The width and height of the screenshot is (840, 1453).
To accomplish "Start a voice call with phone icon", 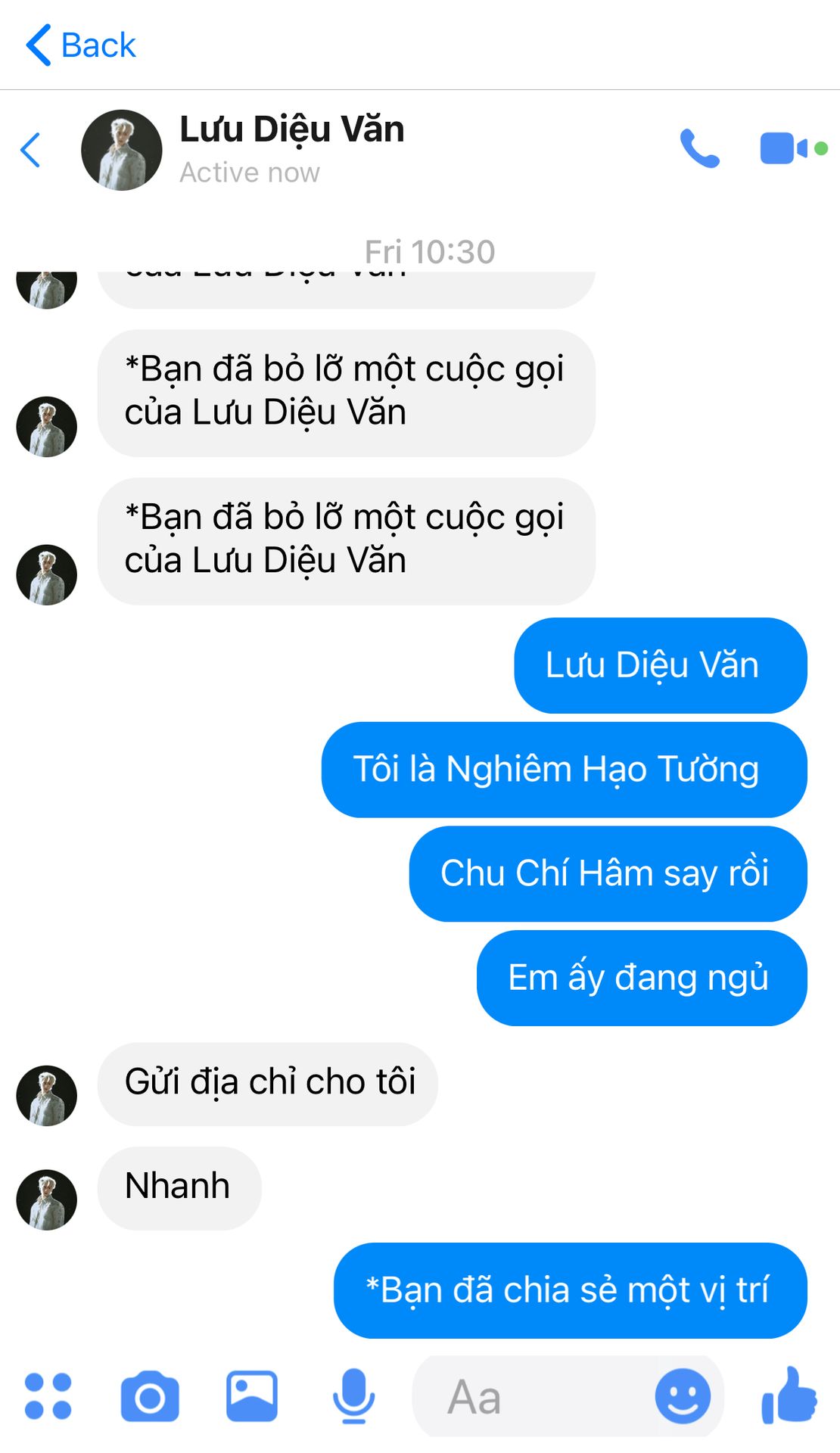I will coord(699,148).
